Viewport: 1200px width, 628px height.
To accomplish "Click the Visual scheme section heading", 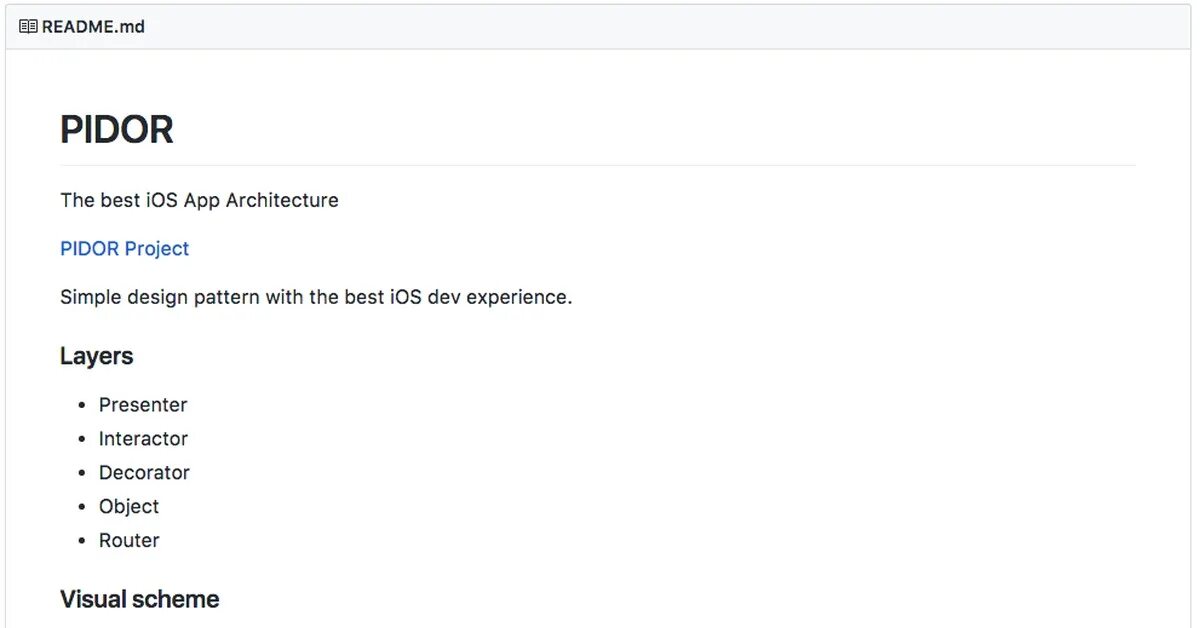I will [x=139, y=599].
